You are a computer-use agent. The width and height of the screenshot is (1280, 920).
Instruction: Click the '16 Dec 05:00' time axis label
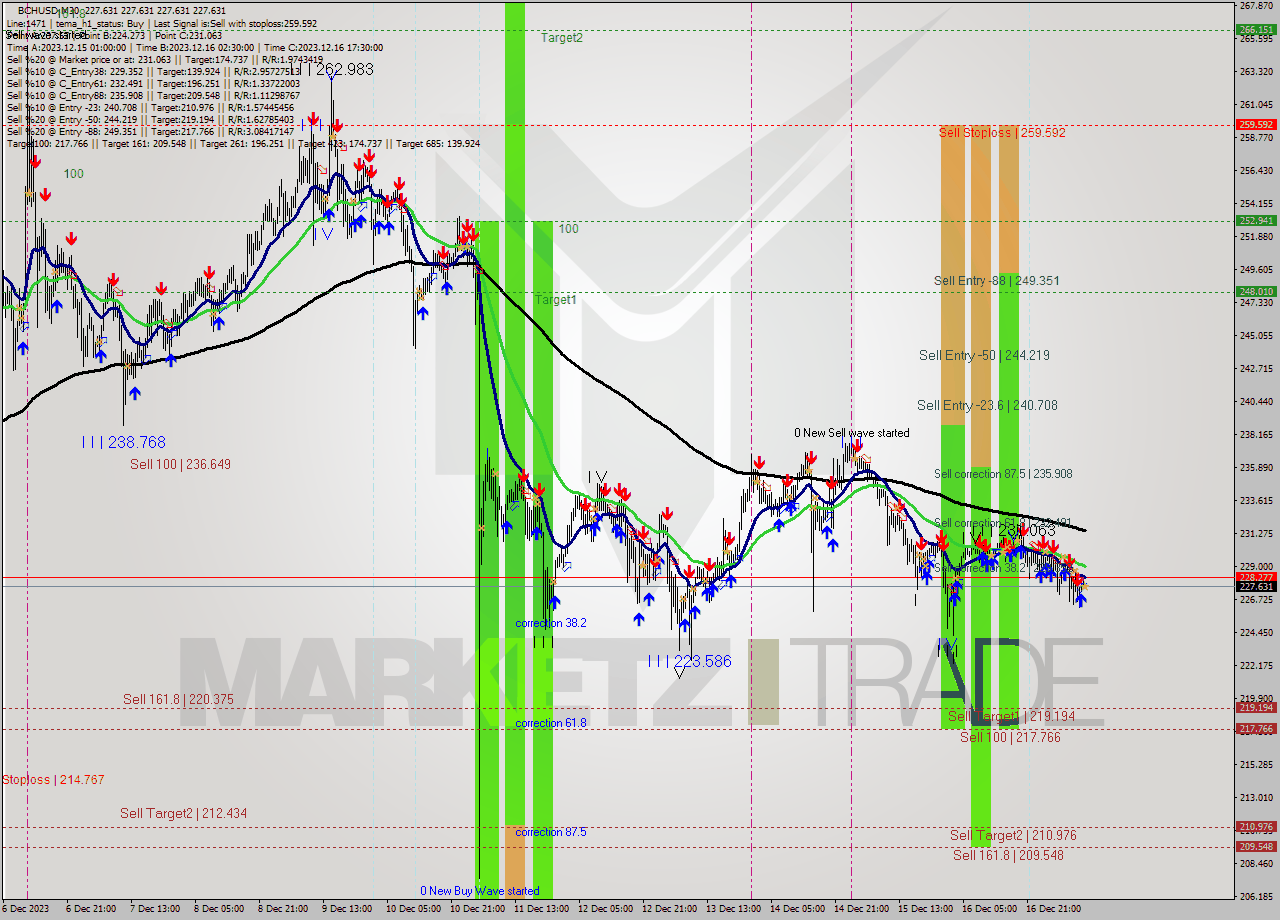(987, 909)
